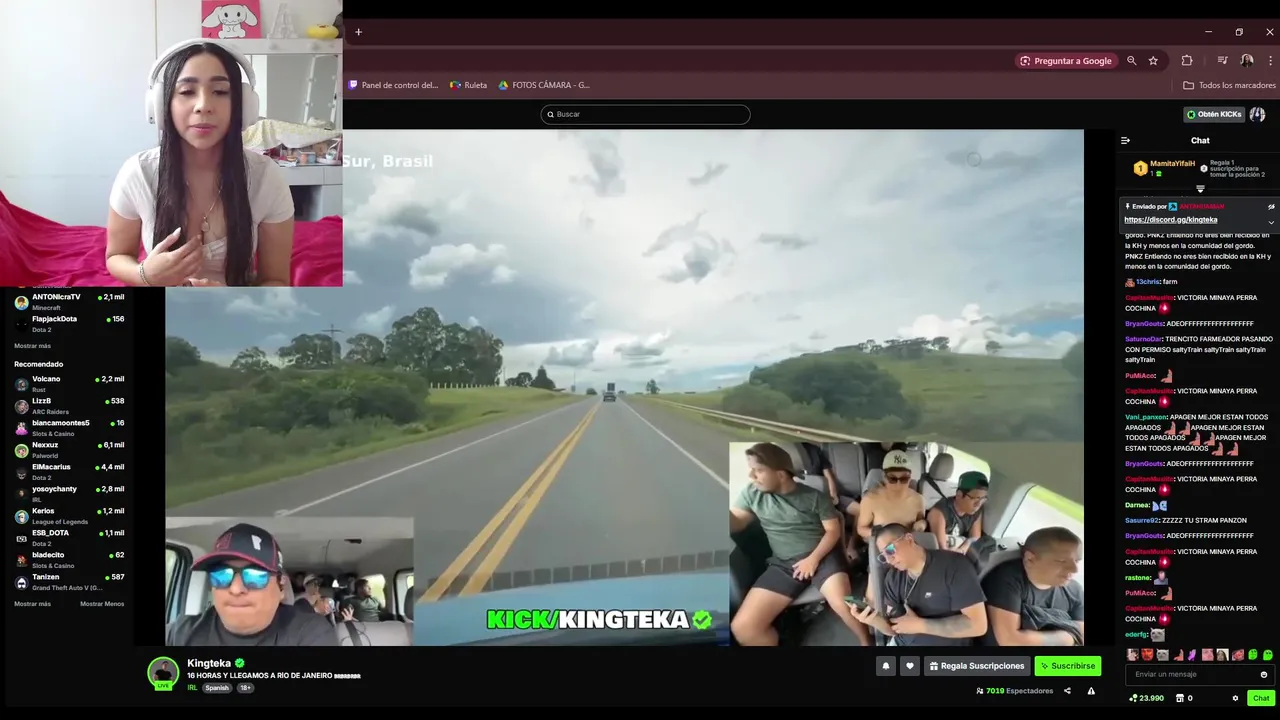Click the 7019 Espectadores viewer count
Viewport: 1280px width, 720px height.
pyautogui.click(x=1015, y=691)
